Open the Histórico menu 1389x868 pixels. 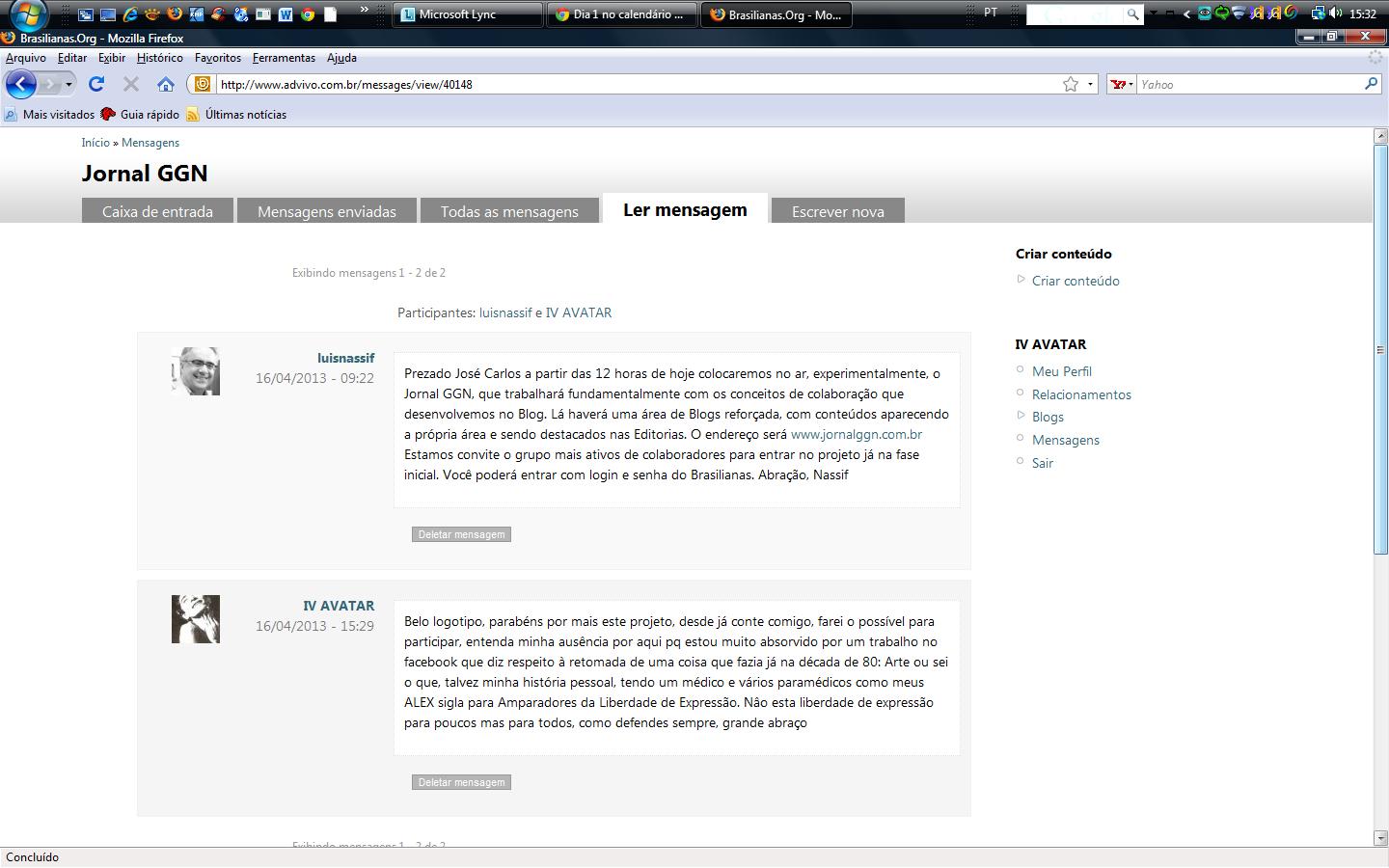pos(160,58)
